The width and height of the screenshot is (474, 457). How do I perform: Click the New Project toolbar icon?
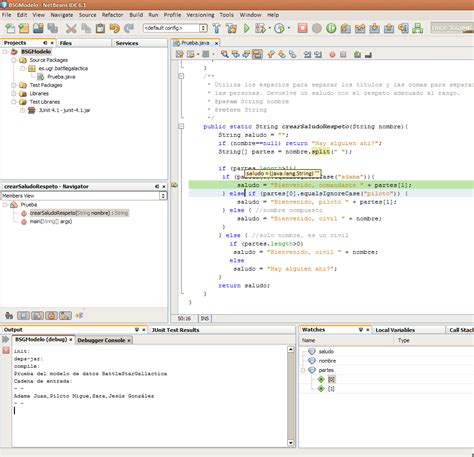[x=24, y=28]
